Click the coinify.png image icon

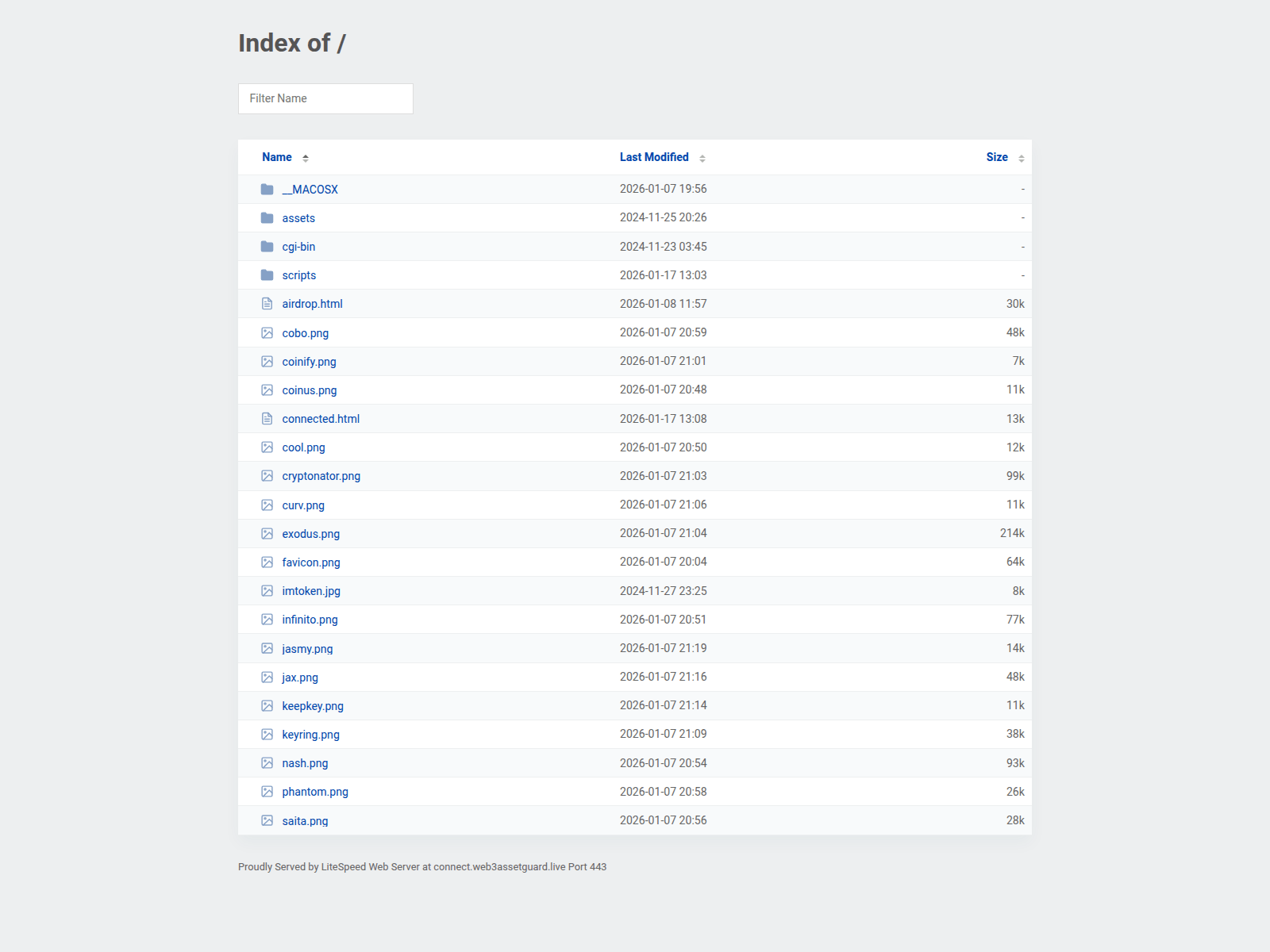267,362
